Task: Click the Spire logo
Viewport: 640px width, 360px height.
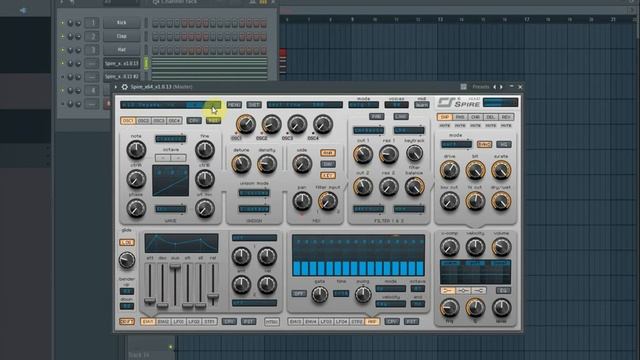Action: 459,103
